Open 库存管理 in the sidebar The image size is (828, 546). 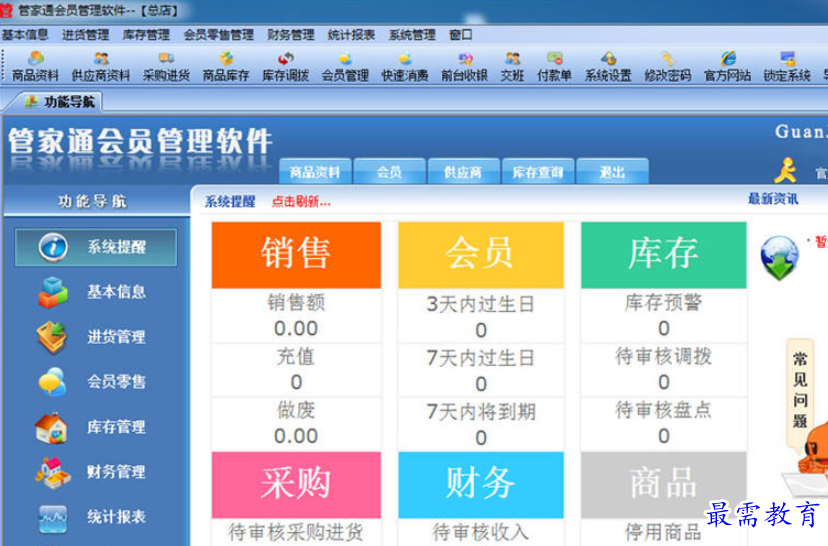coord(92,427)
